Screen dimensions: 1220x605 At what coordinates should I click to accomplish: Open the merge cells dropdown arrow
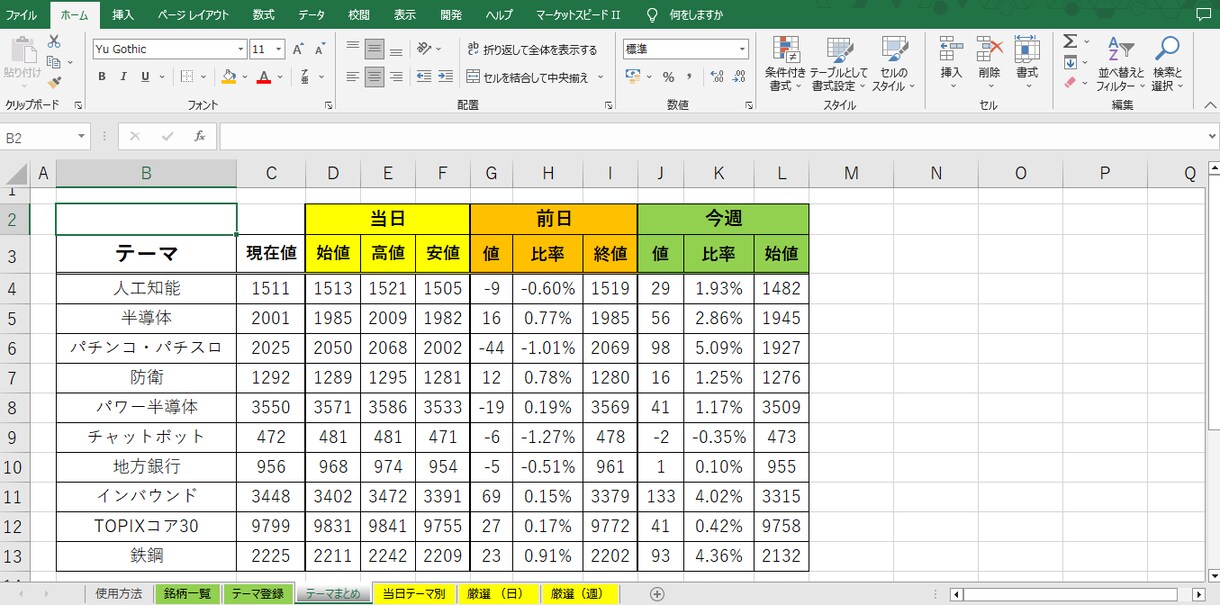tap(601, 77)
